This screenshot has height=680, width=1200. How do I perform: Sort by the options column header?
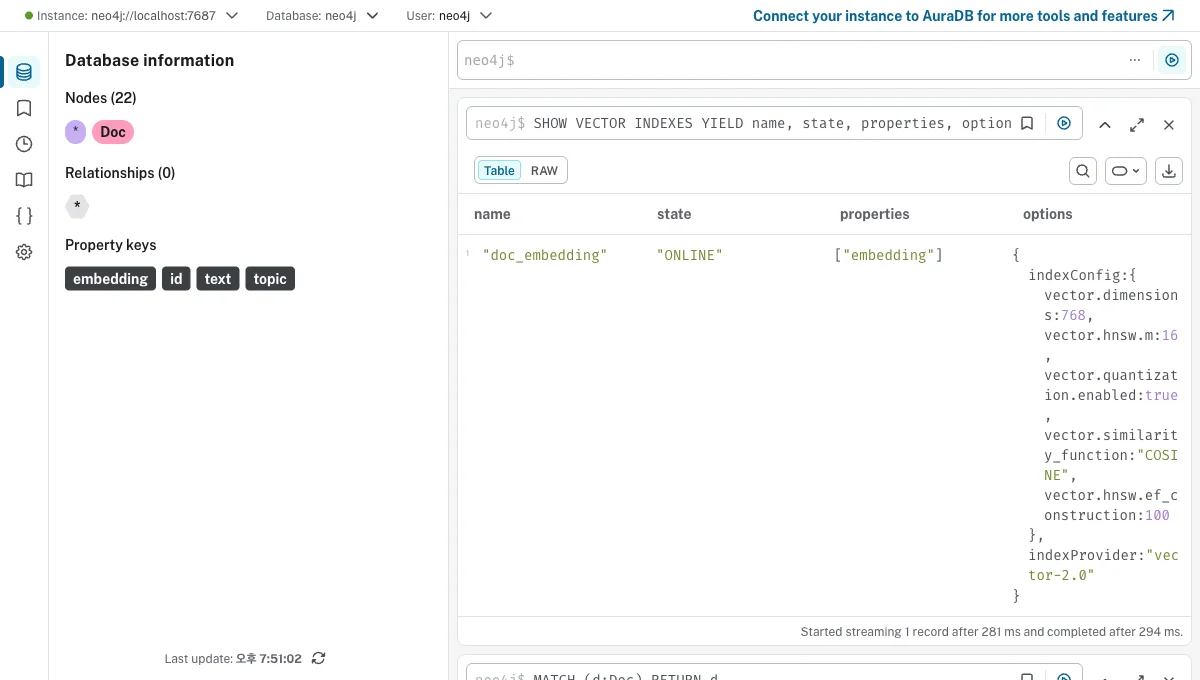pyautogui.click(x=1047, y=214)
